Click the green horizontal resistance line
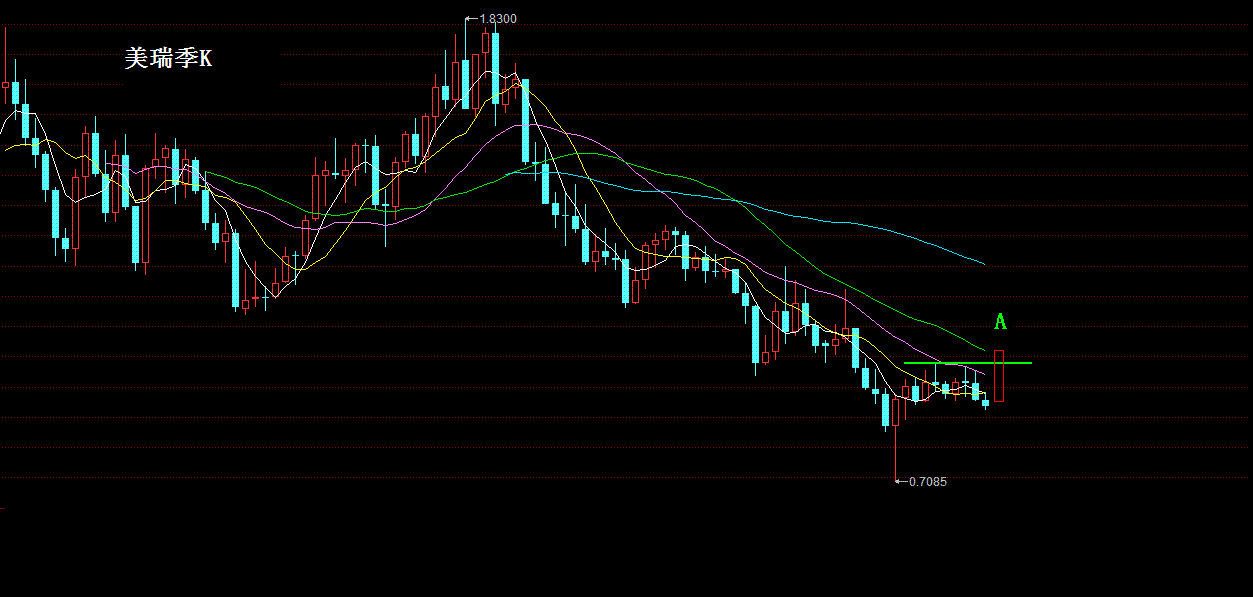 (x=967, y=362)
